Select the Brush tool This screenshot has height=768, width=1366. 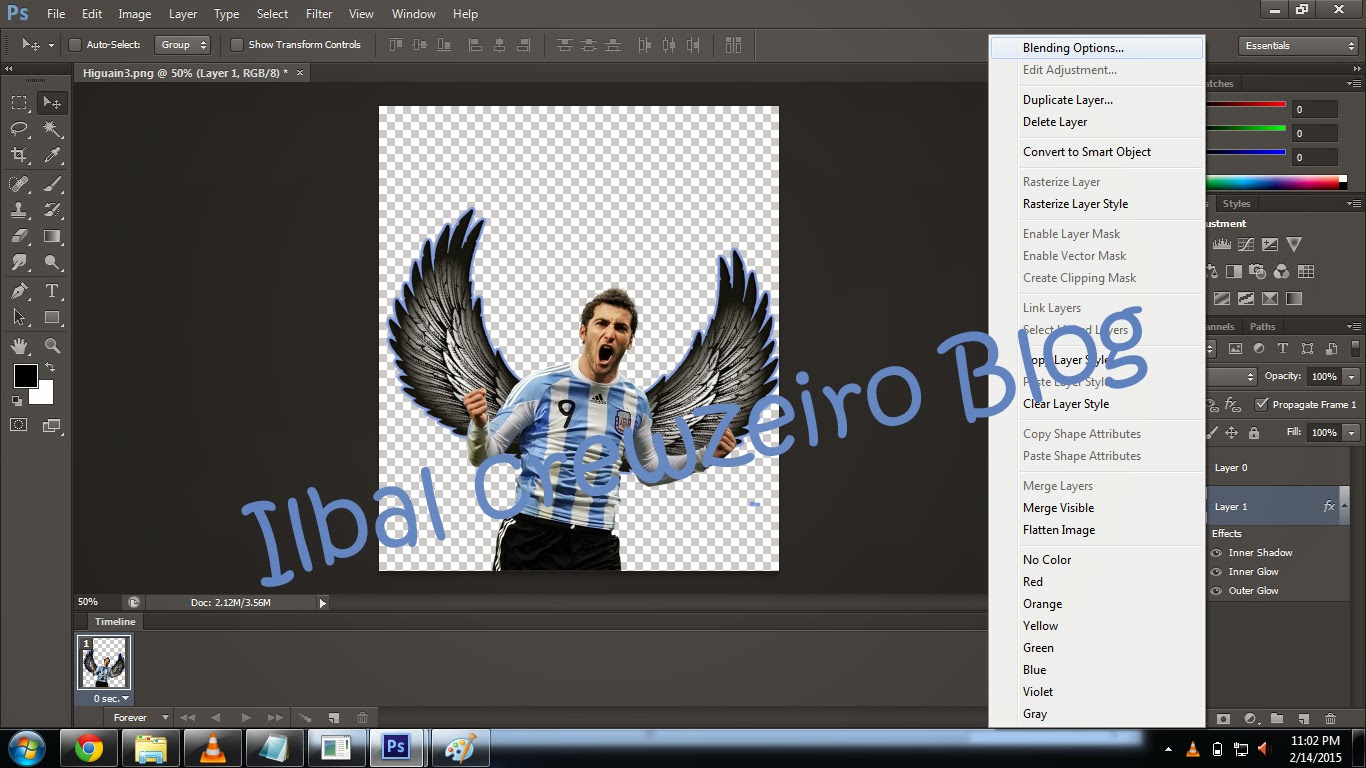click(x=52, y=183)
